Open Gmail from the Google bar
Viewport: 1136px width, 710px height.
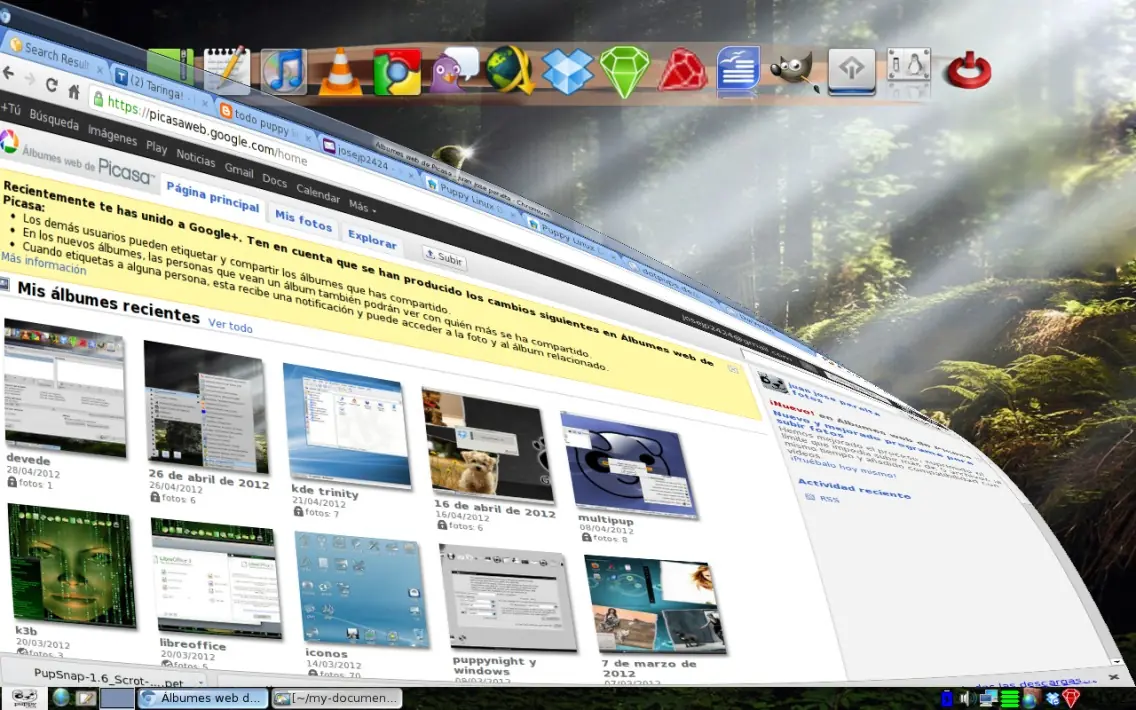pyautogui.click(x=238, y=171)
